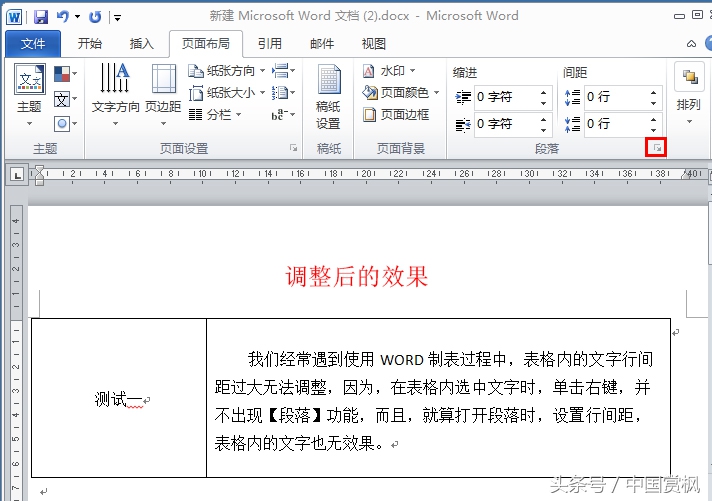Open the 水印 watermark dropdown
The image size is (712, 501).
389,71
